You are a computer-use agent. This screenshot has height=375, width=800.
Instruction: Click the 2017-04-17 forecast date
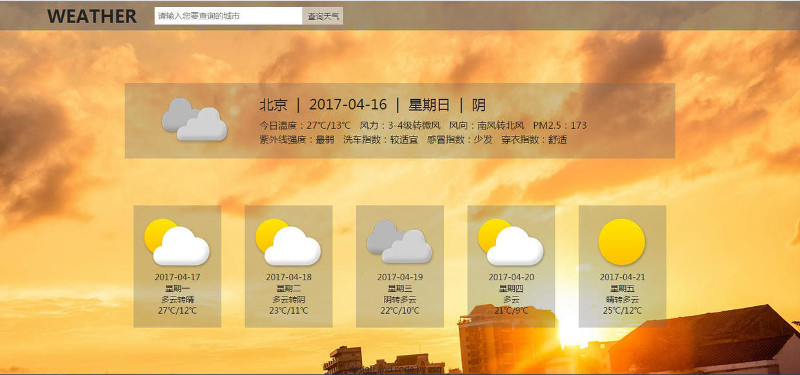(177, 277)
